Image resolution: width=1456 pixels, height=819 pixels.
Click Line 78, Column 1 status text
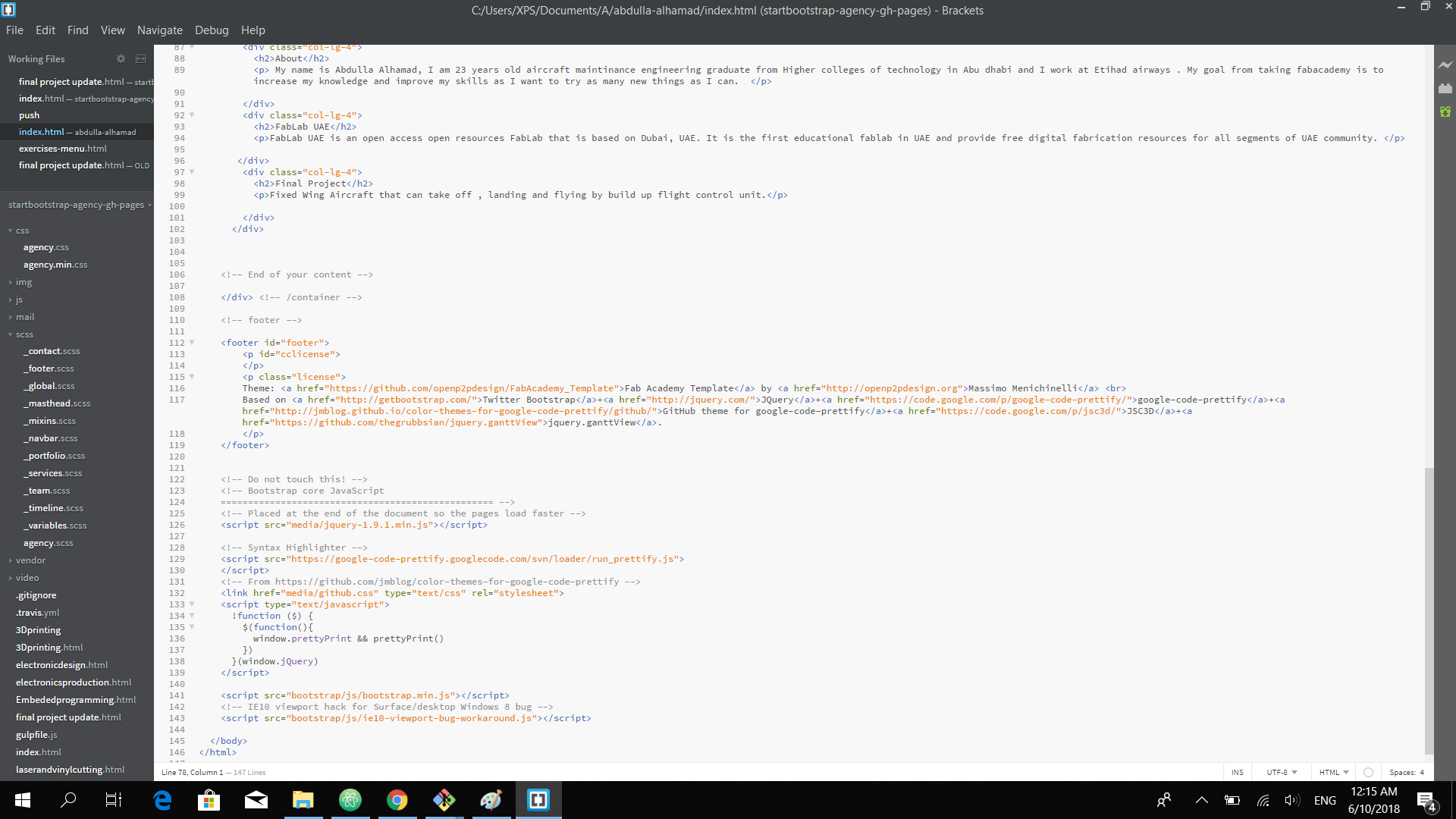[x=192, y=772]
